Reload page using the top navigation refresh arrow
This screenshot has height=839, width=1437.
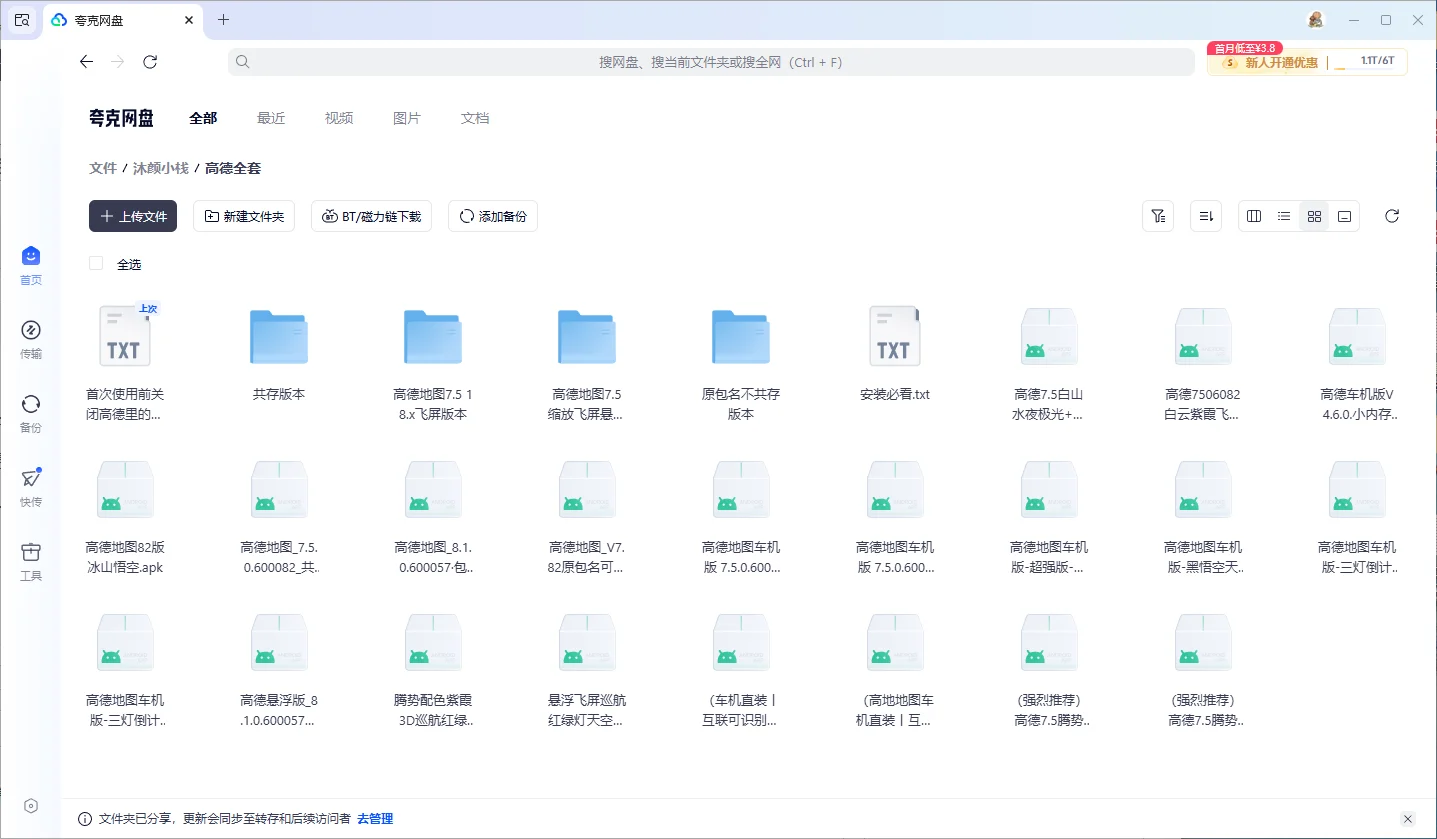(150, 62)
